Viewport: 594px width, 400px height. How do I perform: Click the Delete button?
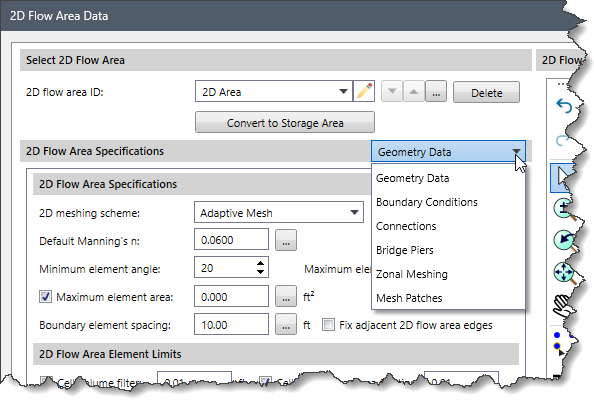(486, 92)
